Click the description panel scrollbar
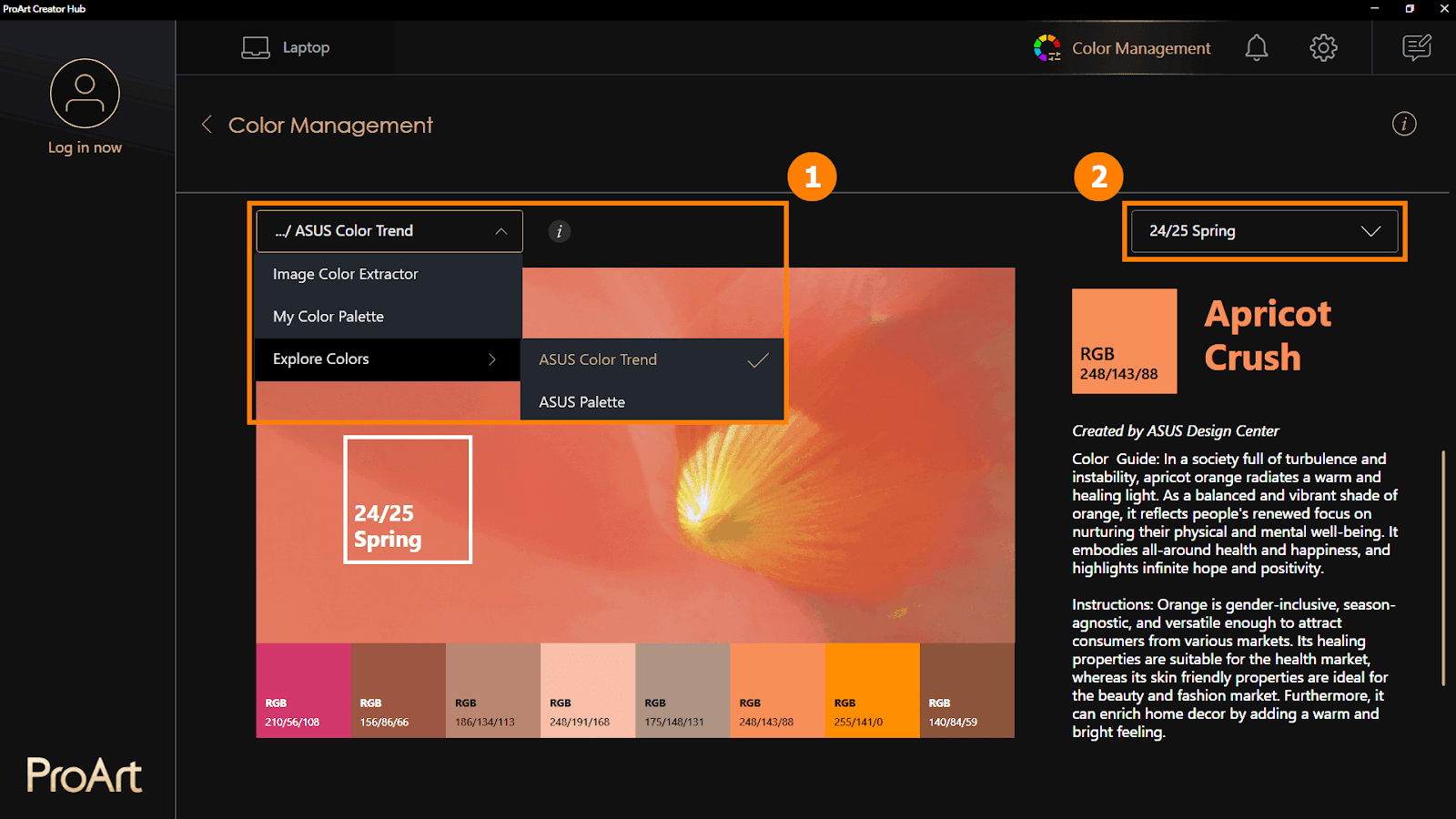 [x=1443, y=568]
